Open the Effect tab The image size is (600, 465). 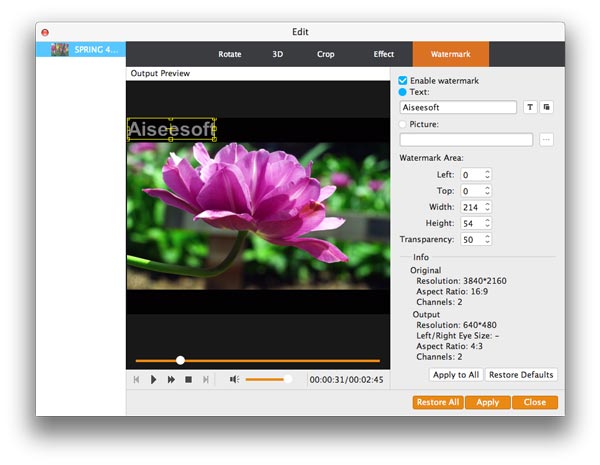383,54
